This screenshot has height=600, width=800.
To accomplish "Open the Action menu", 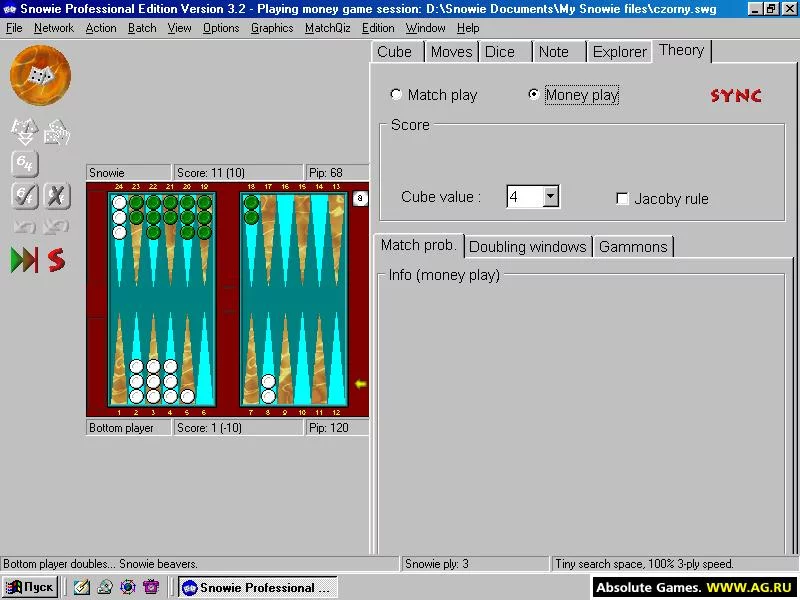I will [x=101, y=28].
